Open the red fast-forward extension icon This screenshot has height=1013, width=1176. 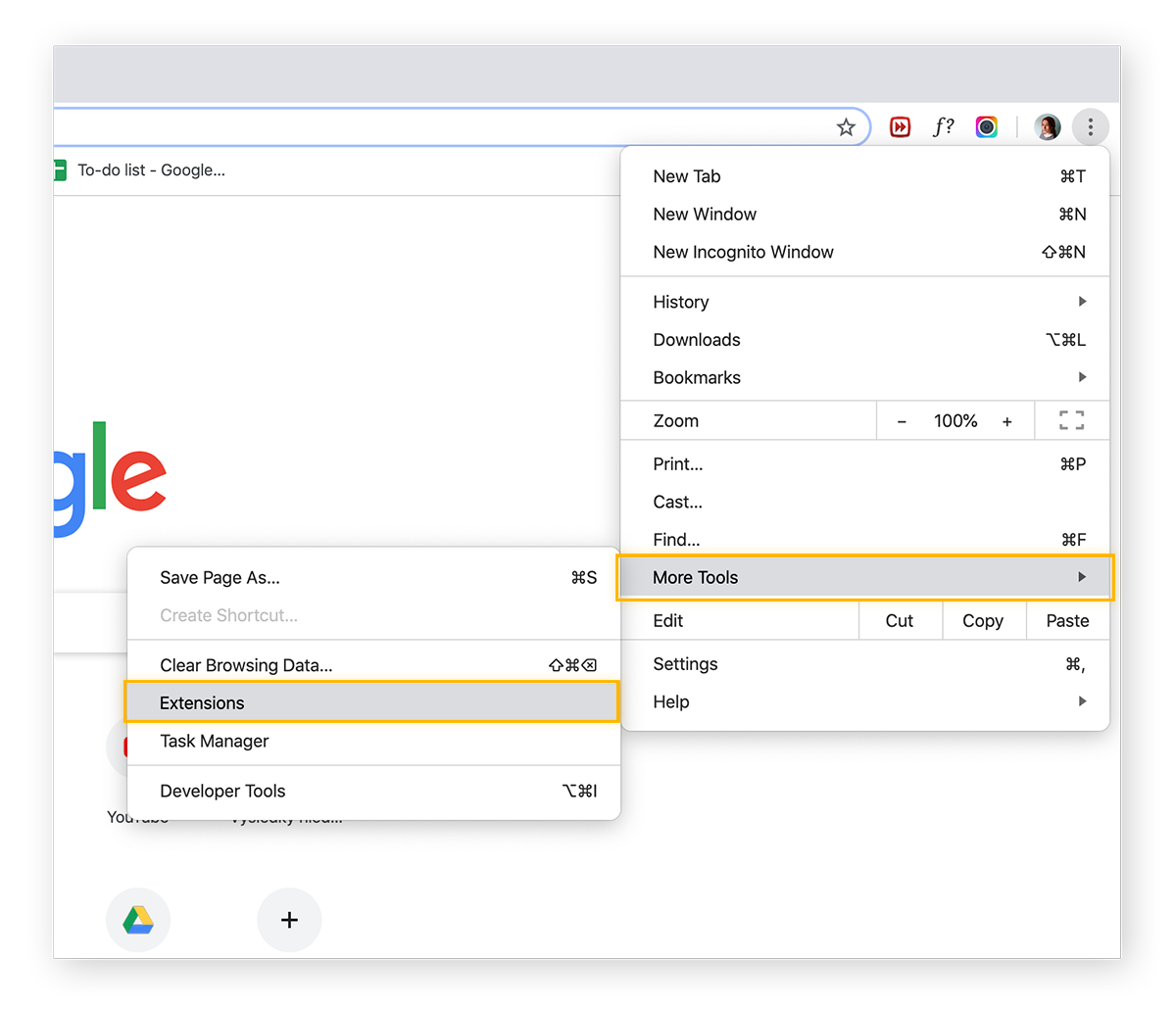point(900,126)
